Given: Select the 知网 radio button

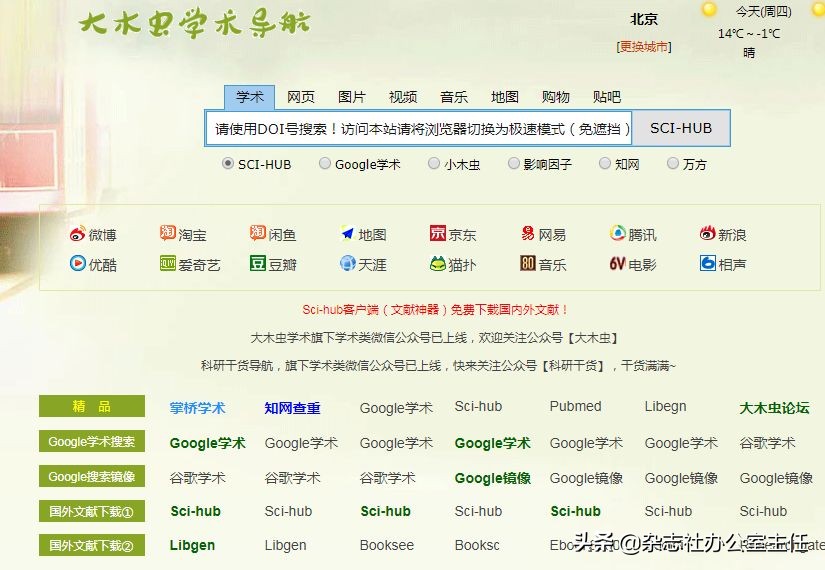Looking at the screenshot, I should 605,163.
